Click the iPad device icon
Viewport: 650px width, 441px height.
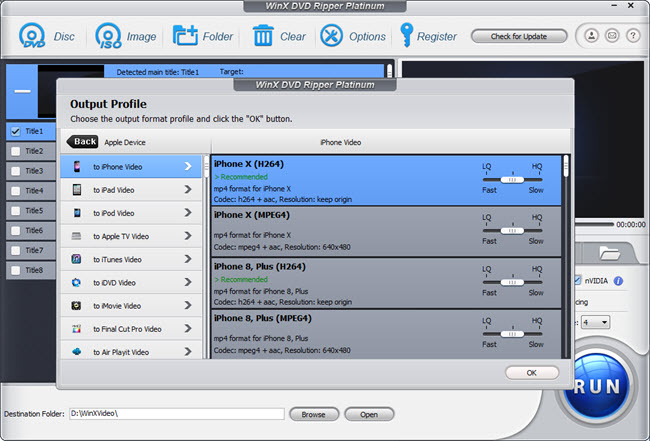point(77,190)
